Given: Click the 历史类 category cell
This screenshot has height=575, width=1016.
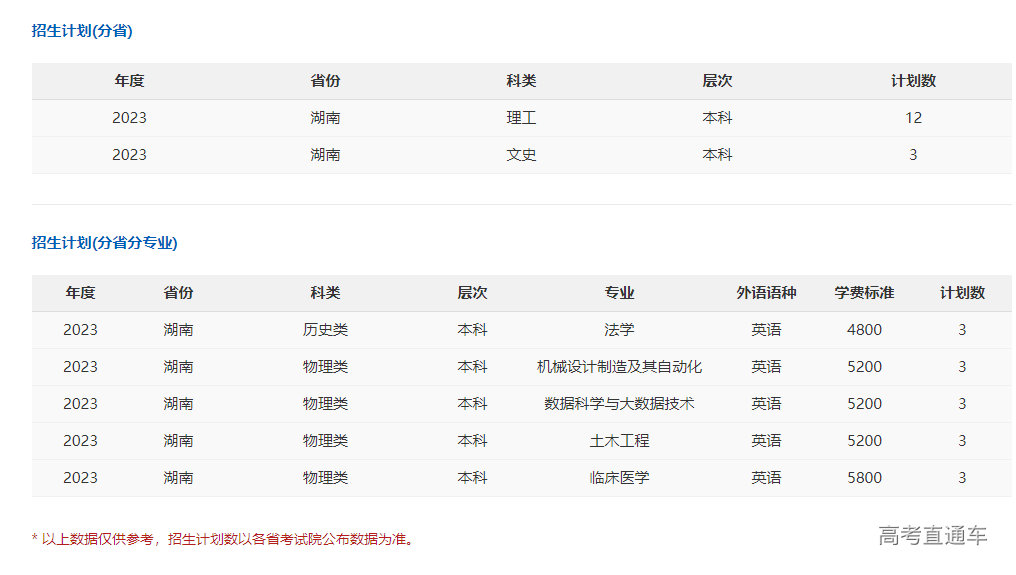Looking at the screenshot, I should 325,330.
